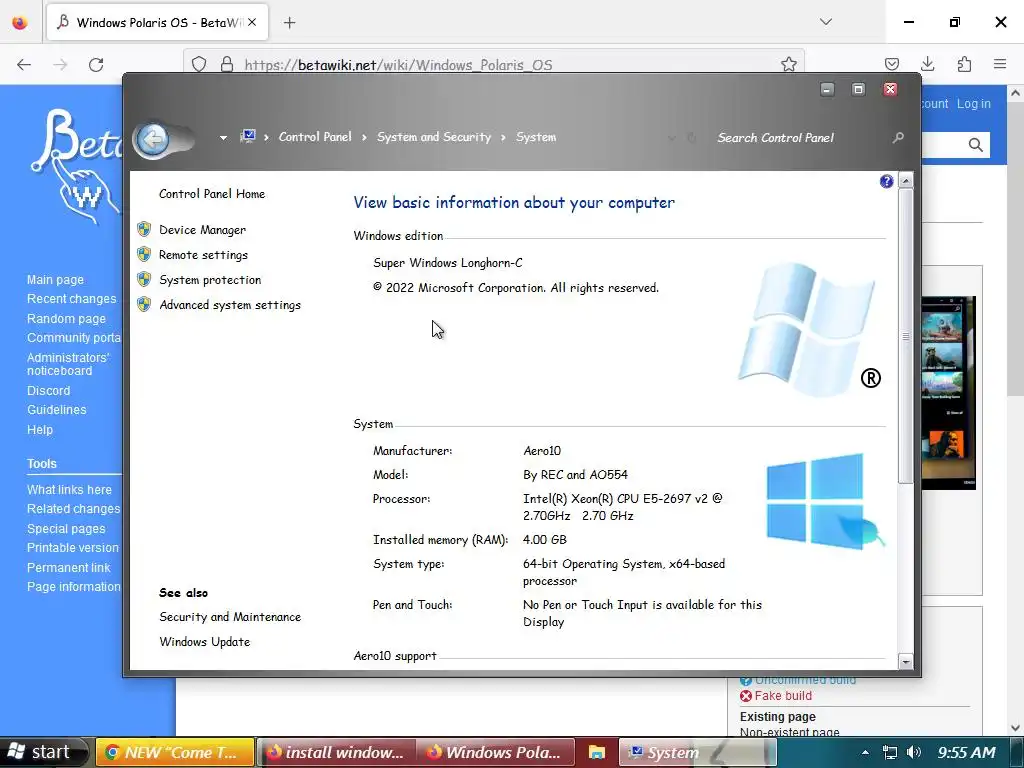Click the padlock site info icon
Viewport: 1024px width, 768px height.
point(227,64)
